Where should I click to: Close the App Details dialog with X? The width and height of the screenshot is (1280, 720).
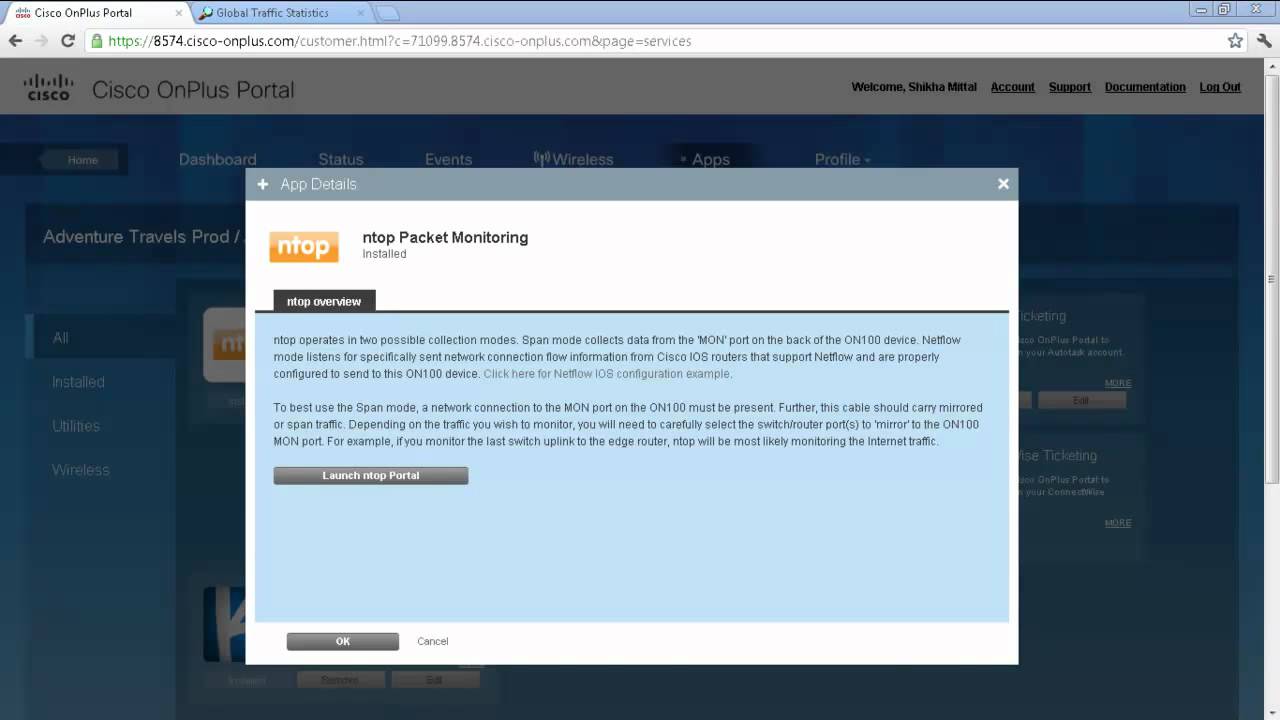coord(1003,184)
